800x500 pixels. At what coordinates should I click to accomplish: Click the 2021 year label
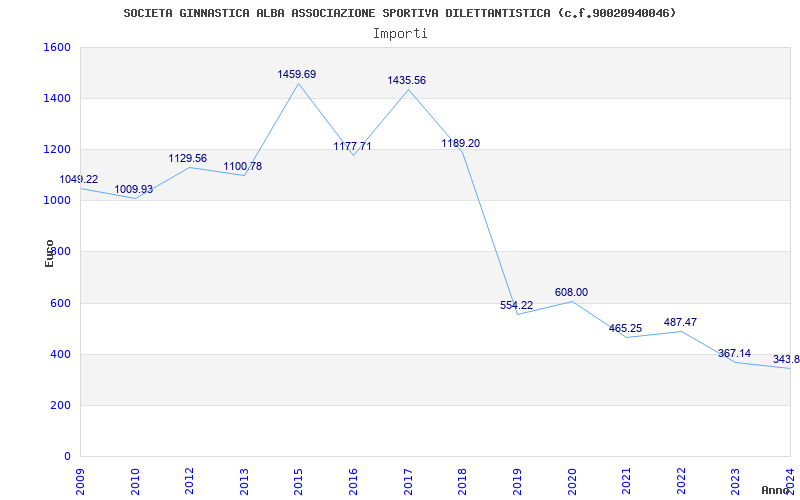coord(627,482)
